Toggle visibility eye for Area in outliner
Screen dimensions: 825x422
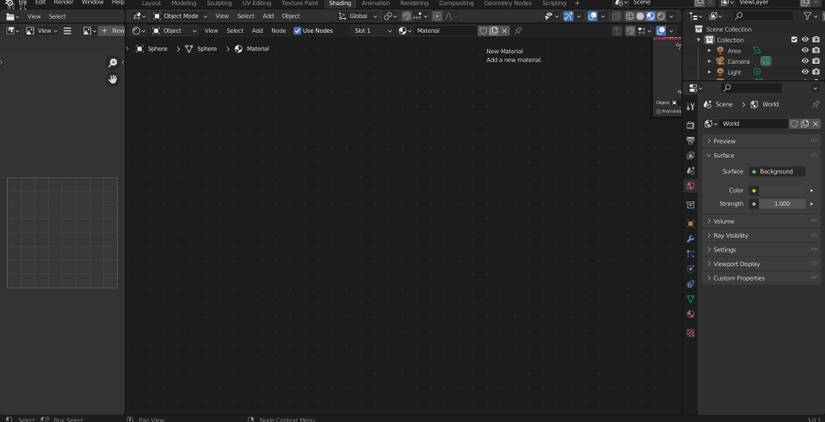coord(805,51)
